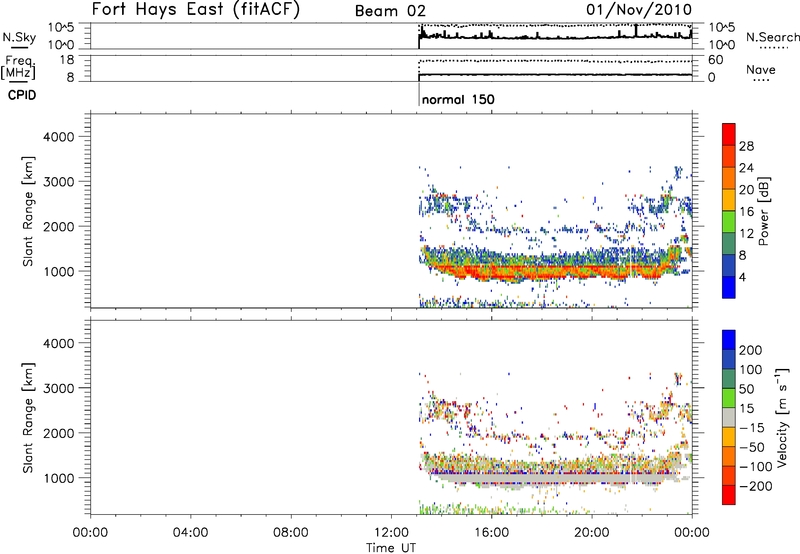
Task: Select the "60" tick on the Nave axis
Action: pos(716,60)
